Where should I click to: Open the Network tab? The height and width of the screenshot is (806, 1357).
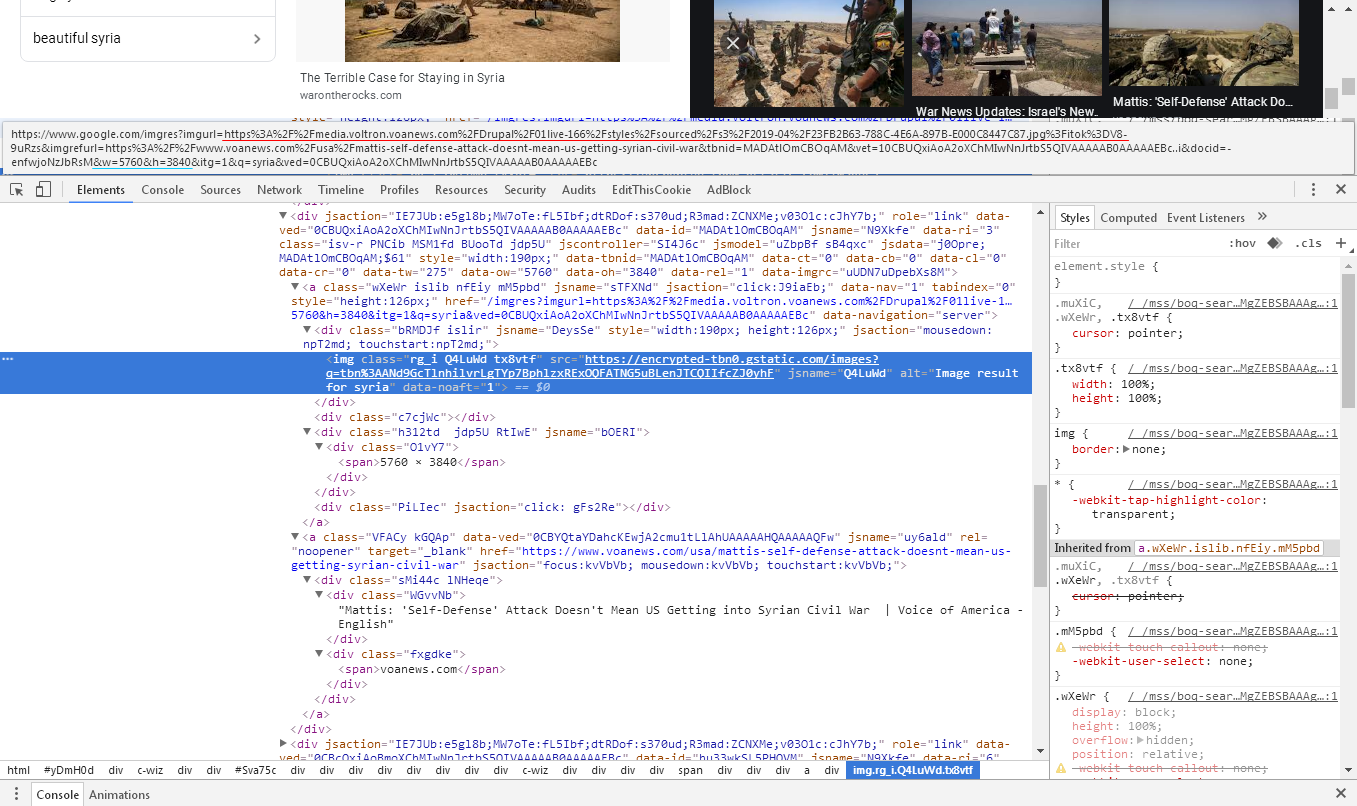(x=279, y=190)
